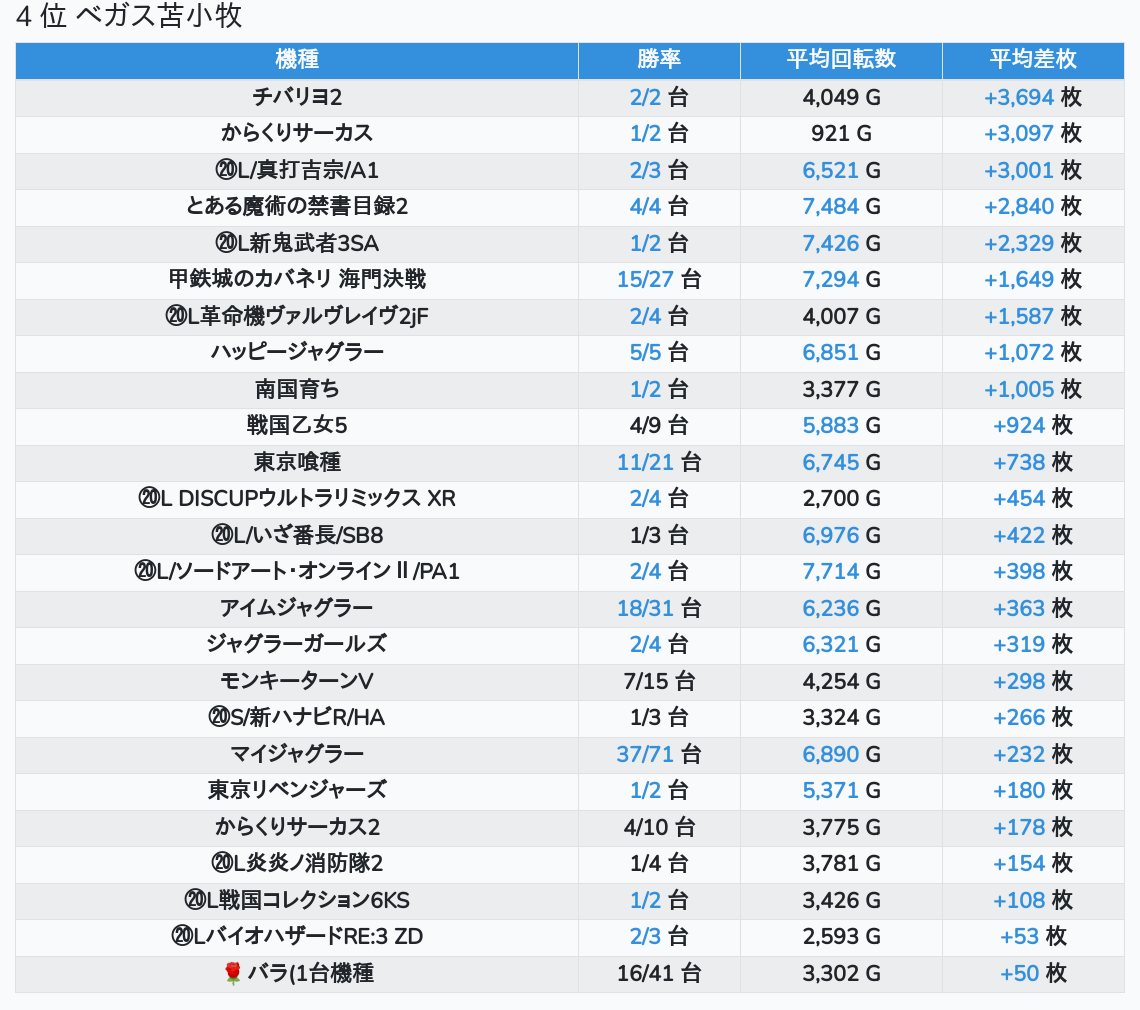
Task: Click the 7/15 台 win rate cell
Action: click(659, 682)
